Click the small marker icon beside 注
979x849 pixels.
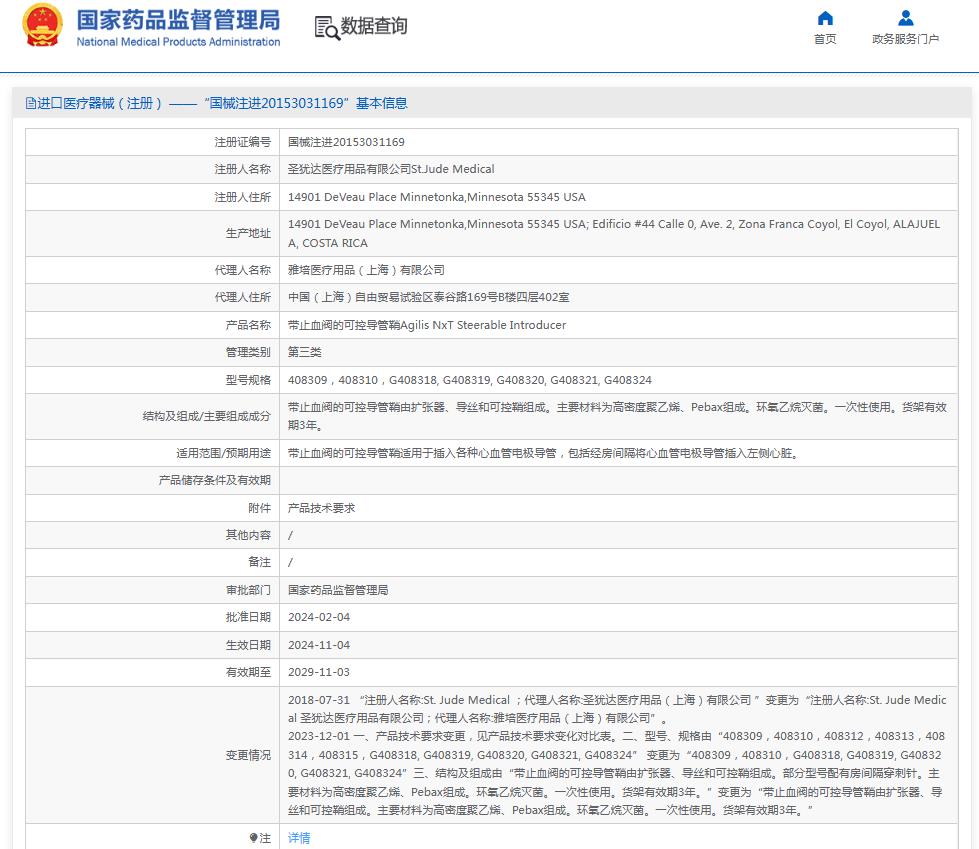click(255, 838)
